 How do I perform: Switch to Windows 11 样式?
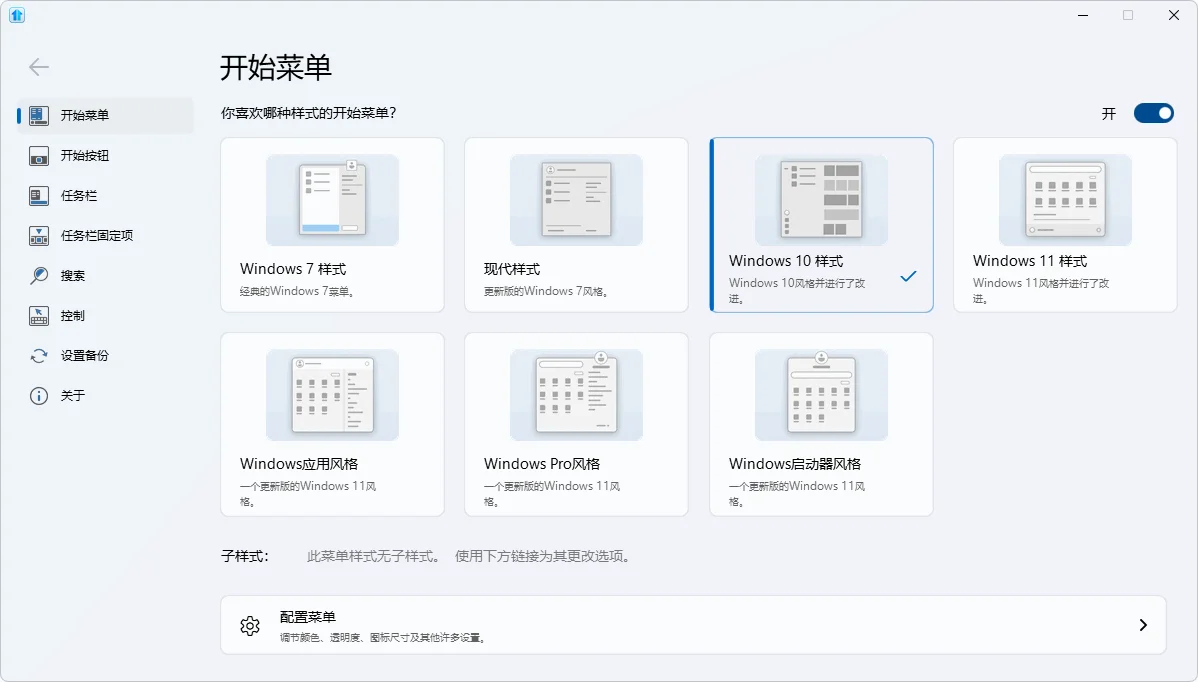[x=1064, y=225]
